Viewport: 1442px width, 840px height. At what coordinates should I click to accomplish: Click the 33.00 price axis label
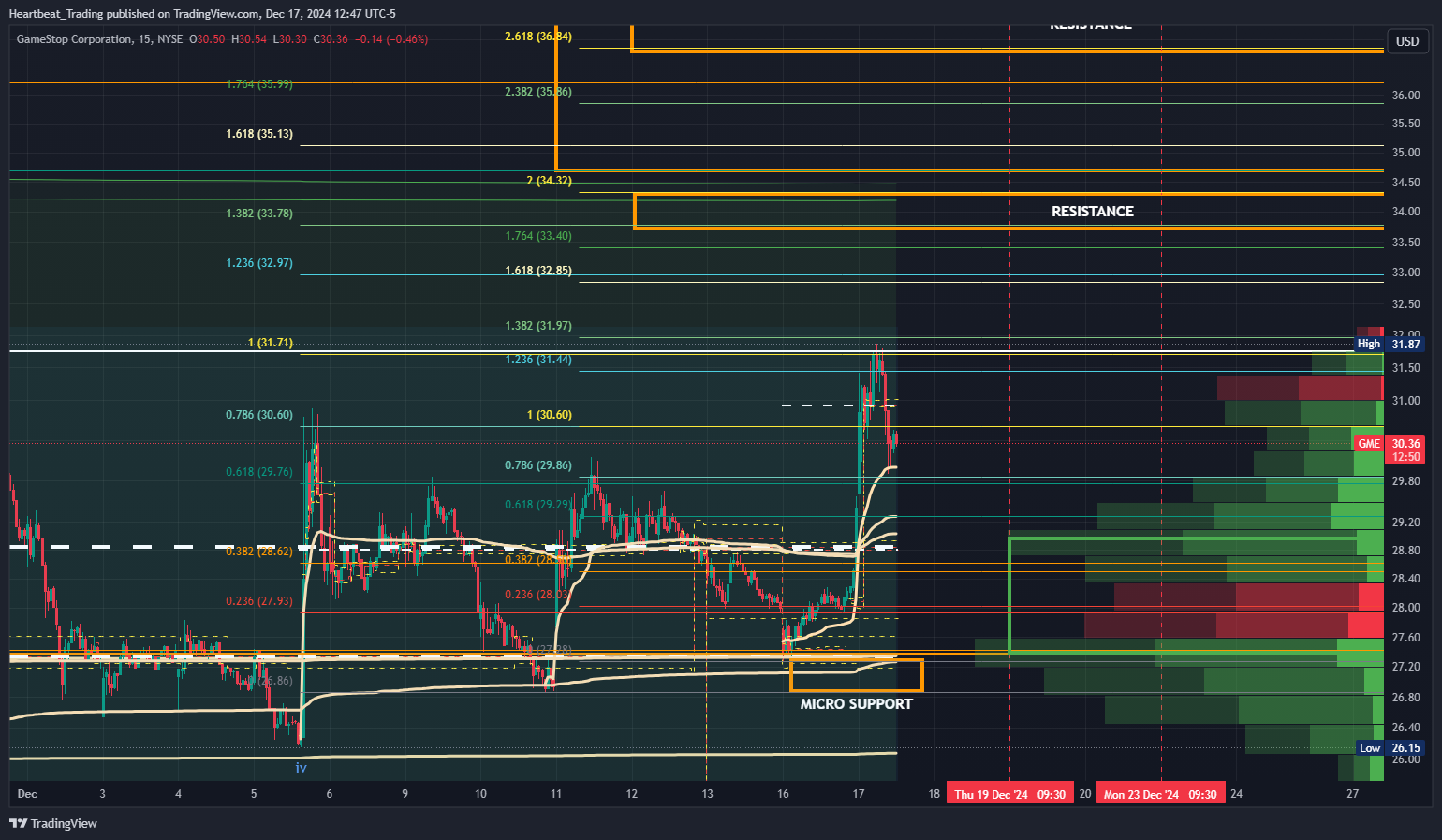point(1405,273)
